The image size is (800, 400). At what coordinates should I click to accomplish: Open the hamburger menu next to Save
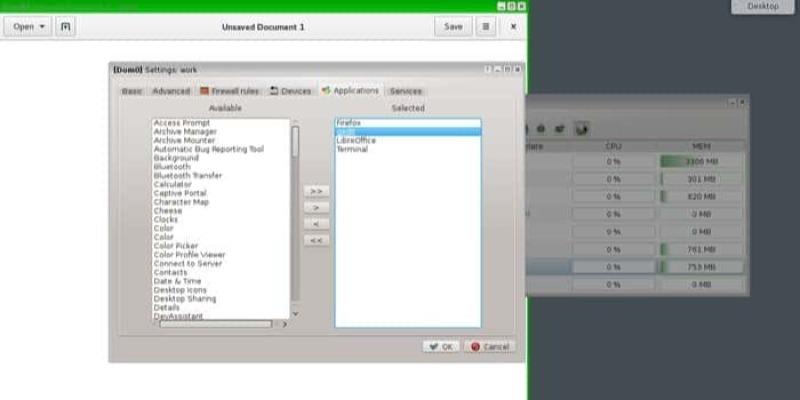[486, 27]
